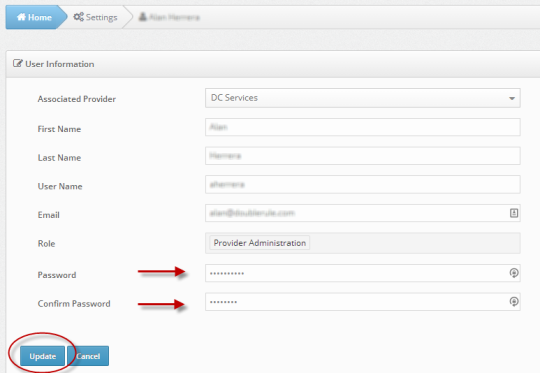Click the house icon in Home
Screen dimensions: 540x373
[x=21, y=17]
